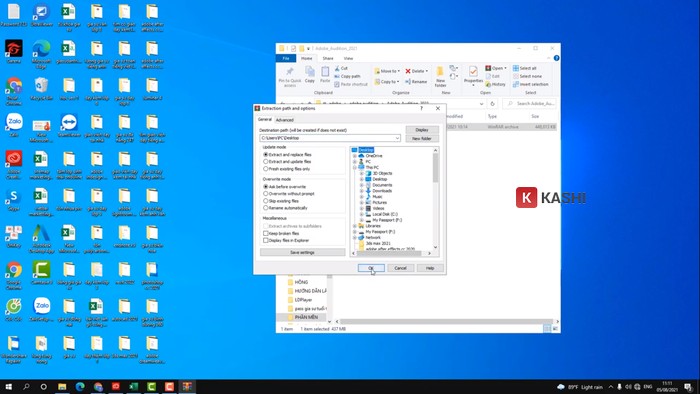This screenshot has height=394, width=700.
Task: Select the Skype desktop icon
Action: coord(14,199)
